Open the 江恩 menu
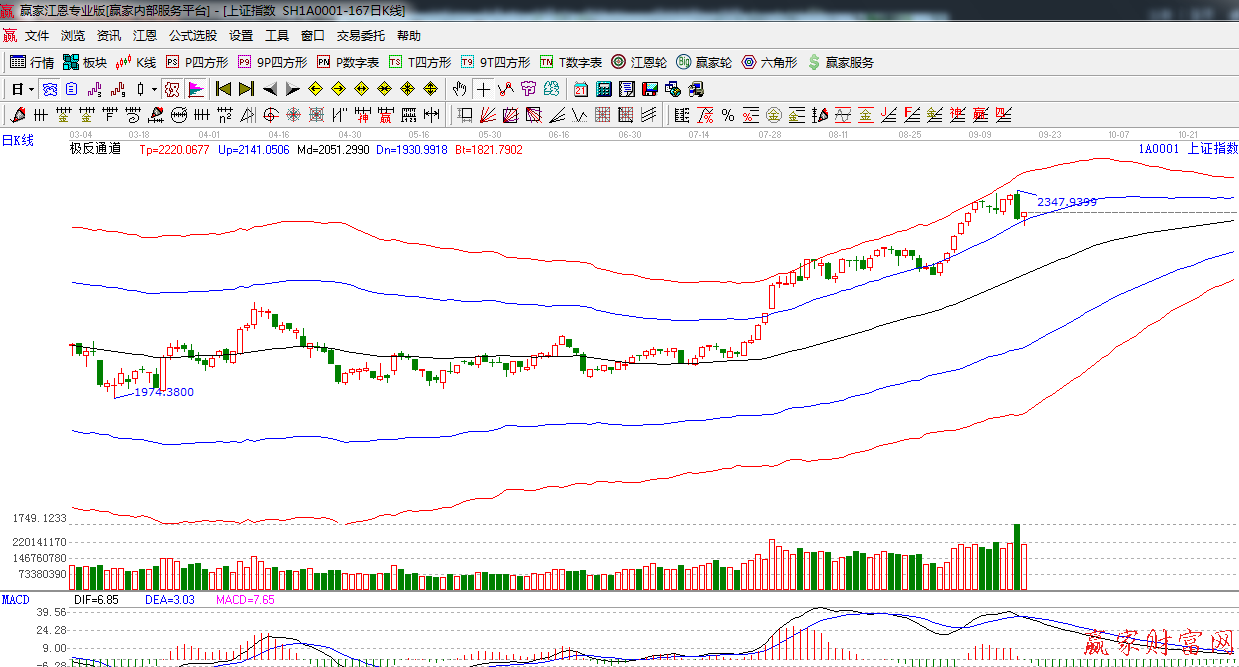This screenshot has height=667, width=1239. 145,36
